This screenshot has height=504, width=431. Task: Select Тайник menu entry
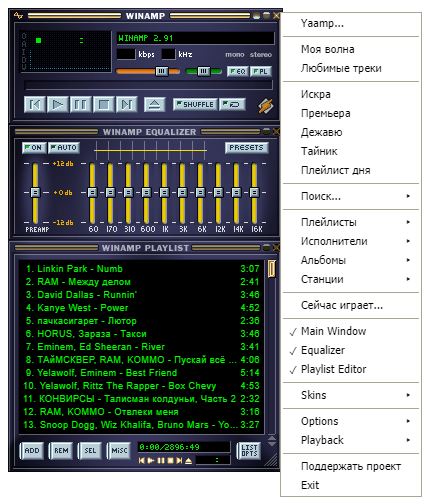tap(351, 151)
